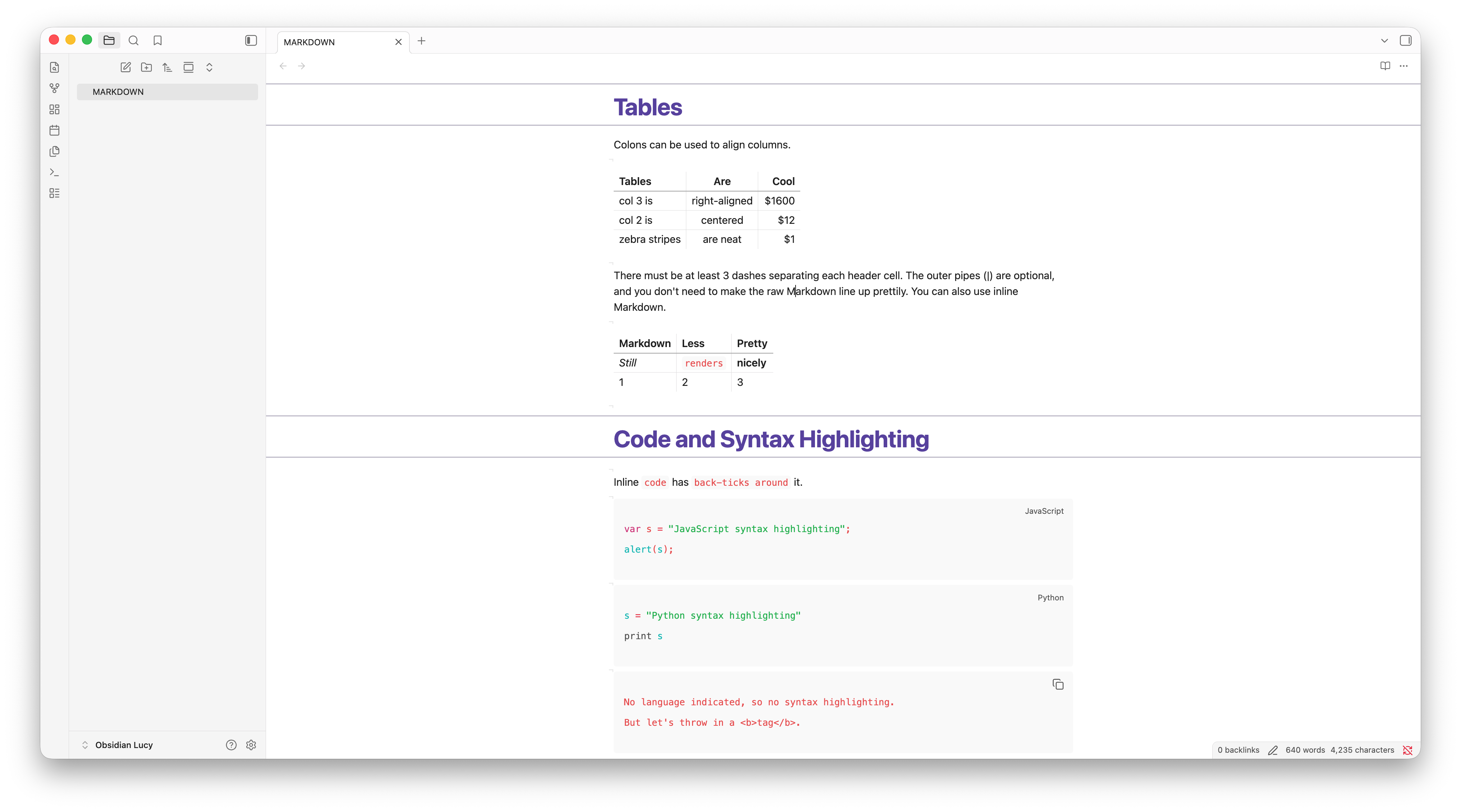Change the file sort order
The image size is (1461, 812).
(x=167, y=68)
